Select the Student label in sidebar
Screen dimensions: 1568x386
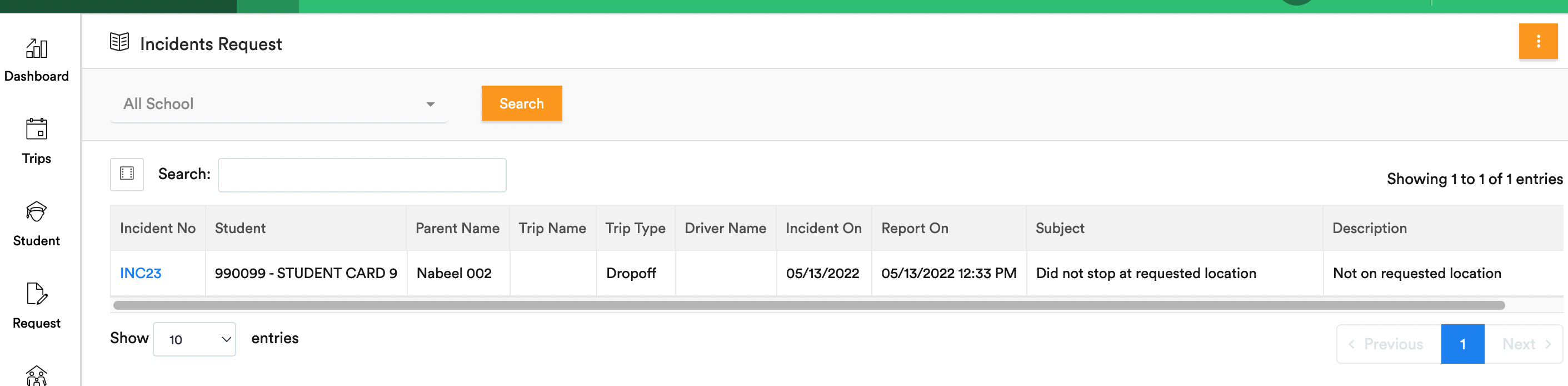[x=37, y=240]
